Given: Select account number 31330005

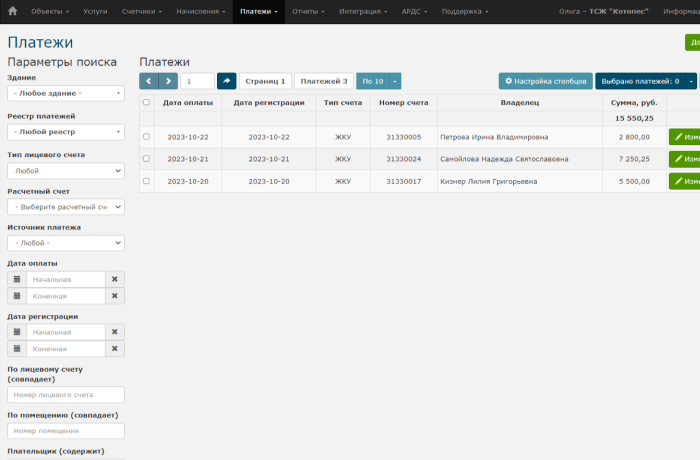Looking at the screenshot, I should click(x=404, y=137).
